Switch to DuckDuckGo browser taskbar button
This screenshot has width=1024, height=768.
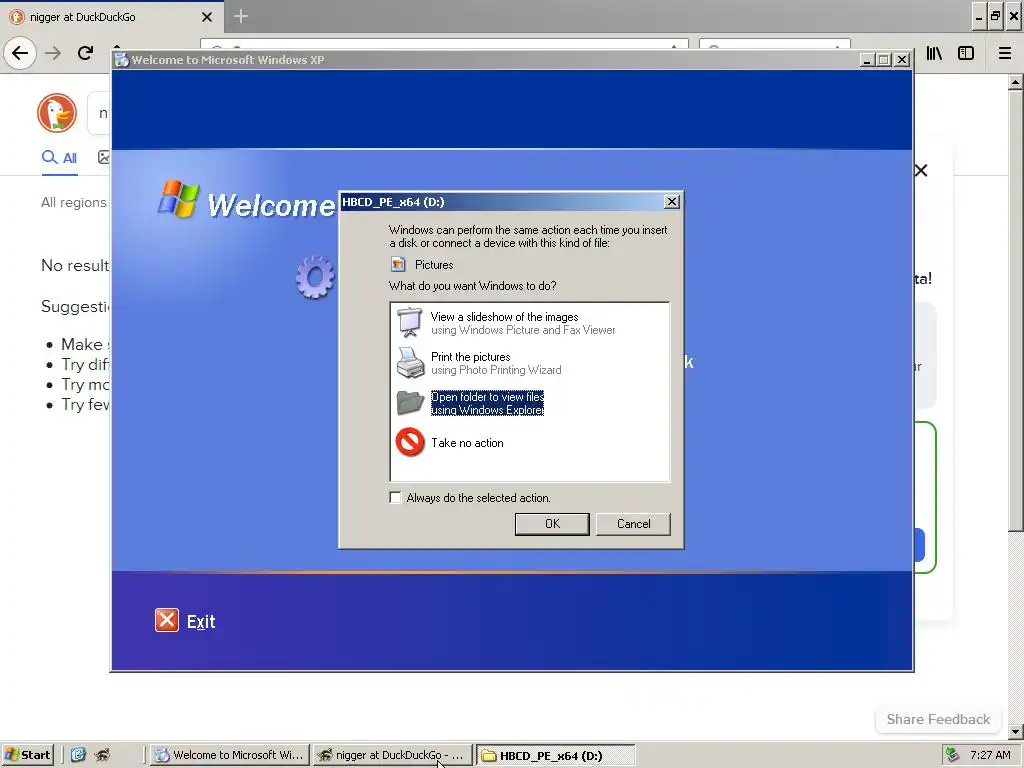tap(392, 755)
